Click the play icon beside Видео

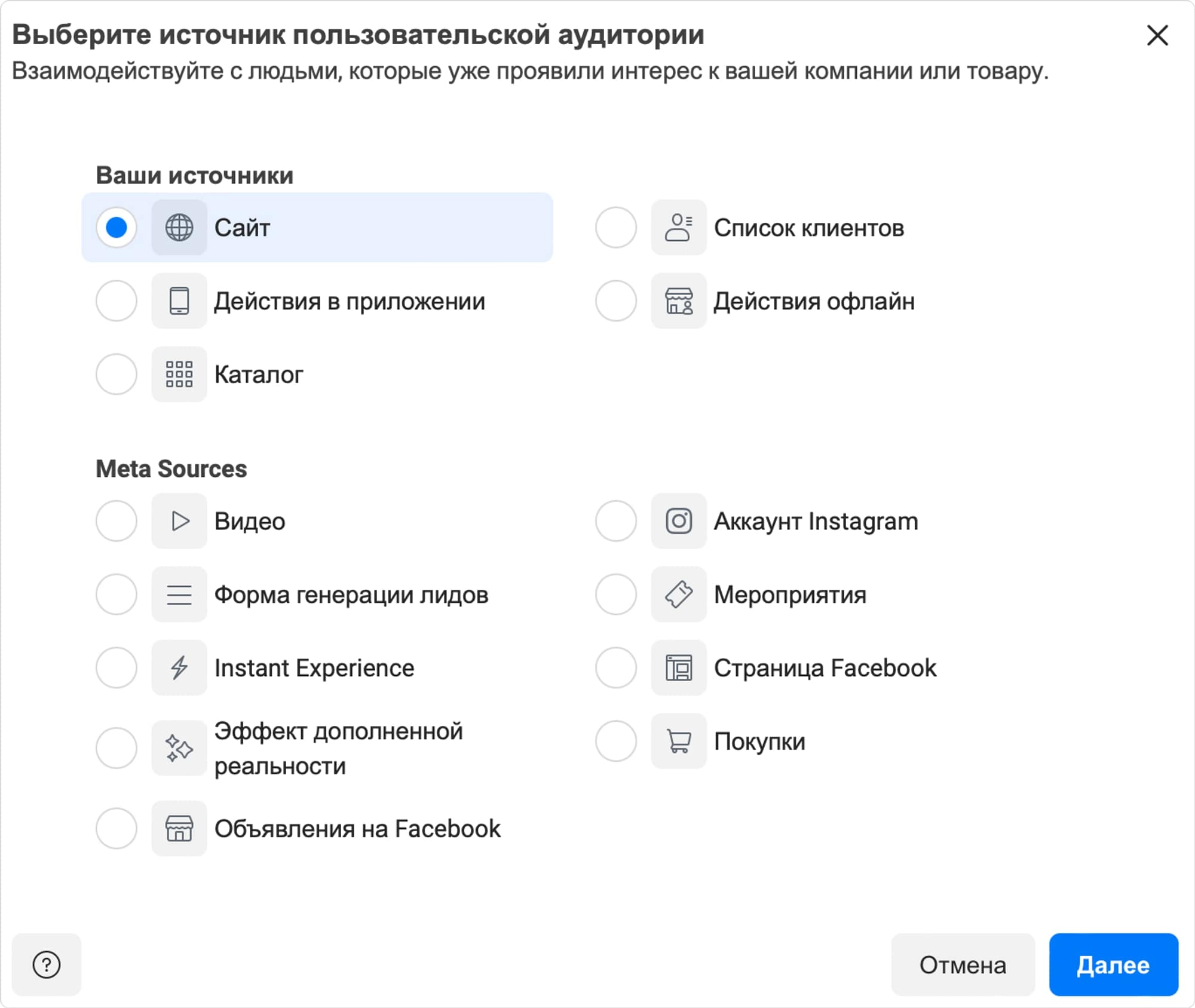(x=179, y=521)
